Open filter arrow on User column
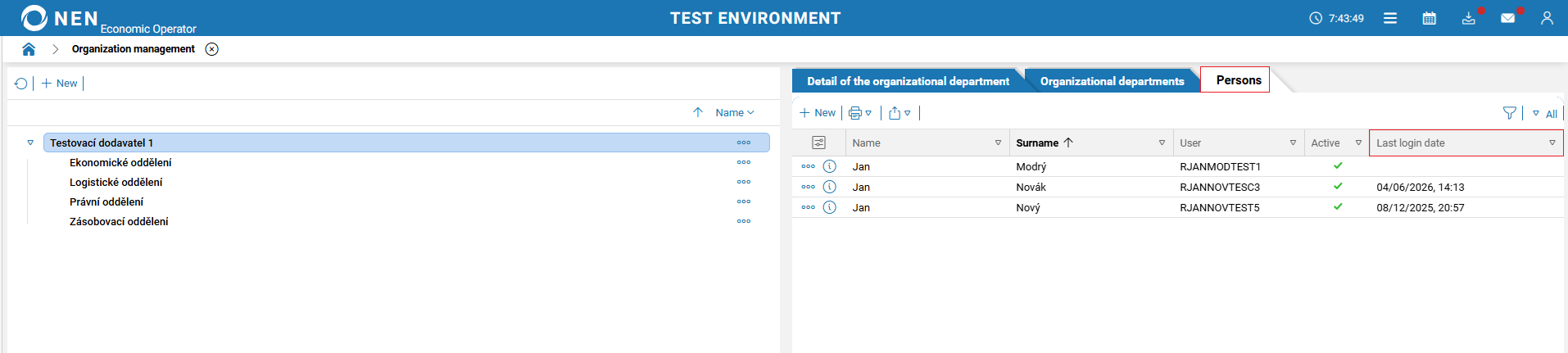The image size is (1568, 353). [x=1294, y=143]
